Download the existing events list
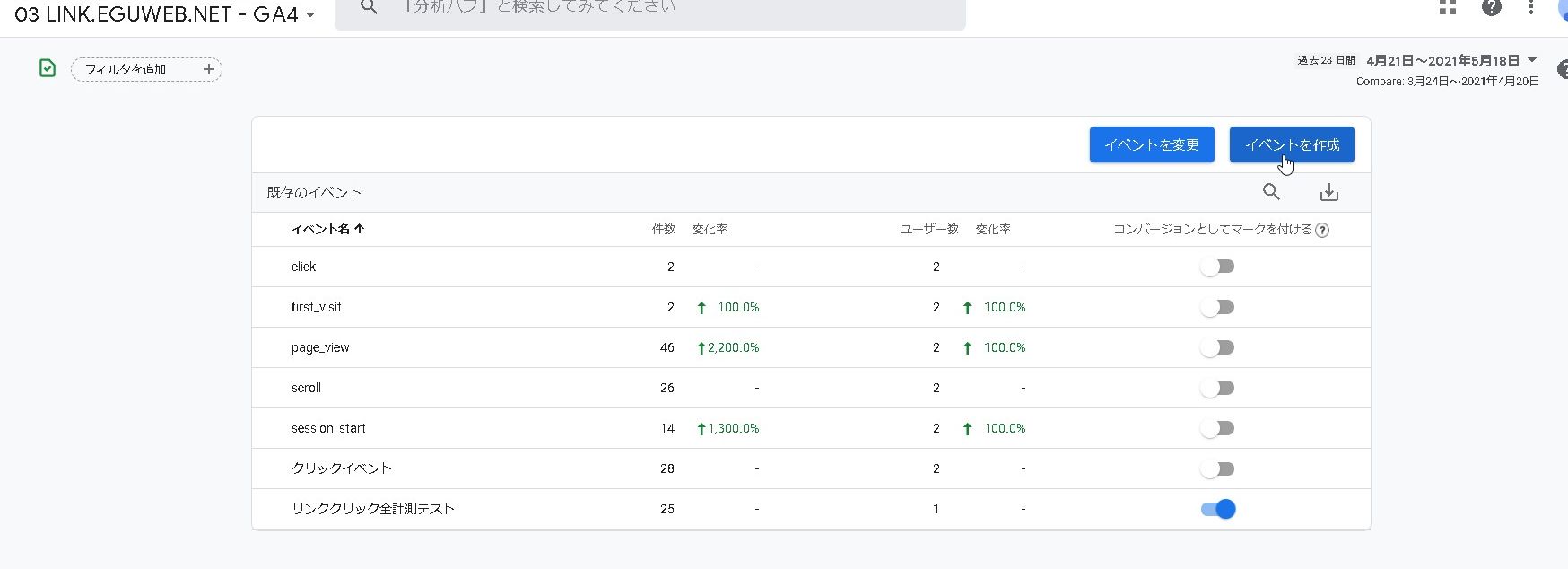Screen dimensions: 1568x569 (1328, 192)
